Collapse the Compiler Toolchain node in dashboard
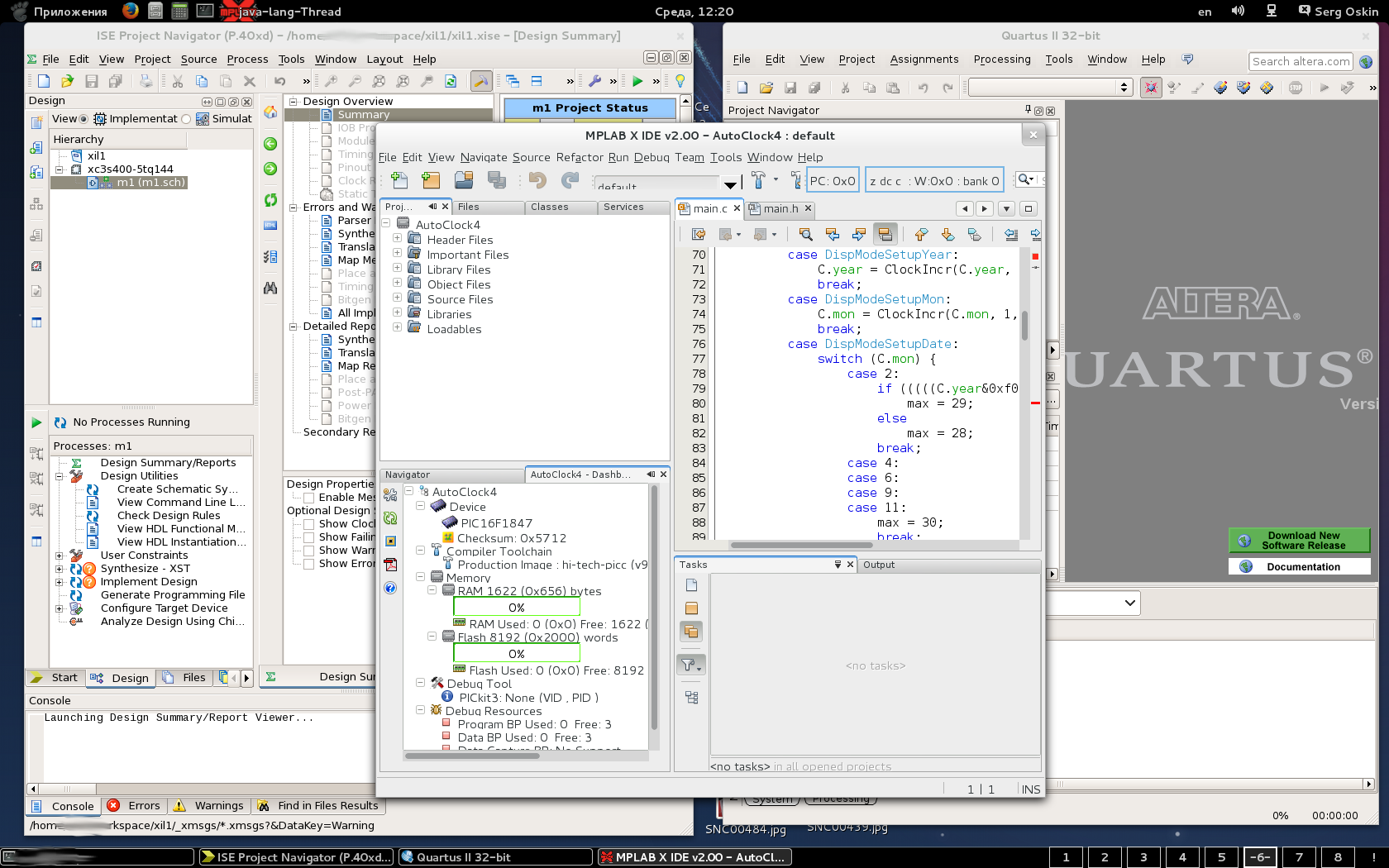The image size is (1389, 868). [x=420, y=550]
